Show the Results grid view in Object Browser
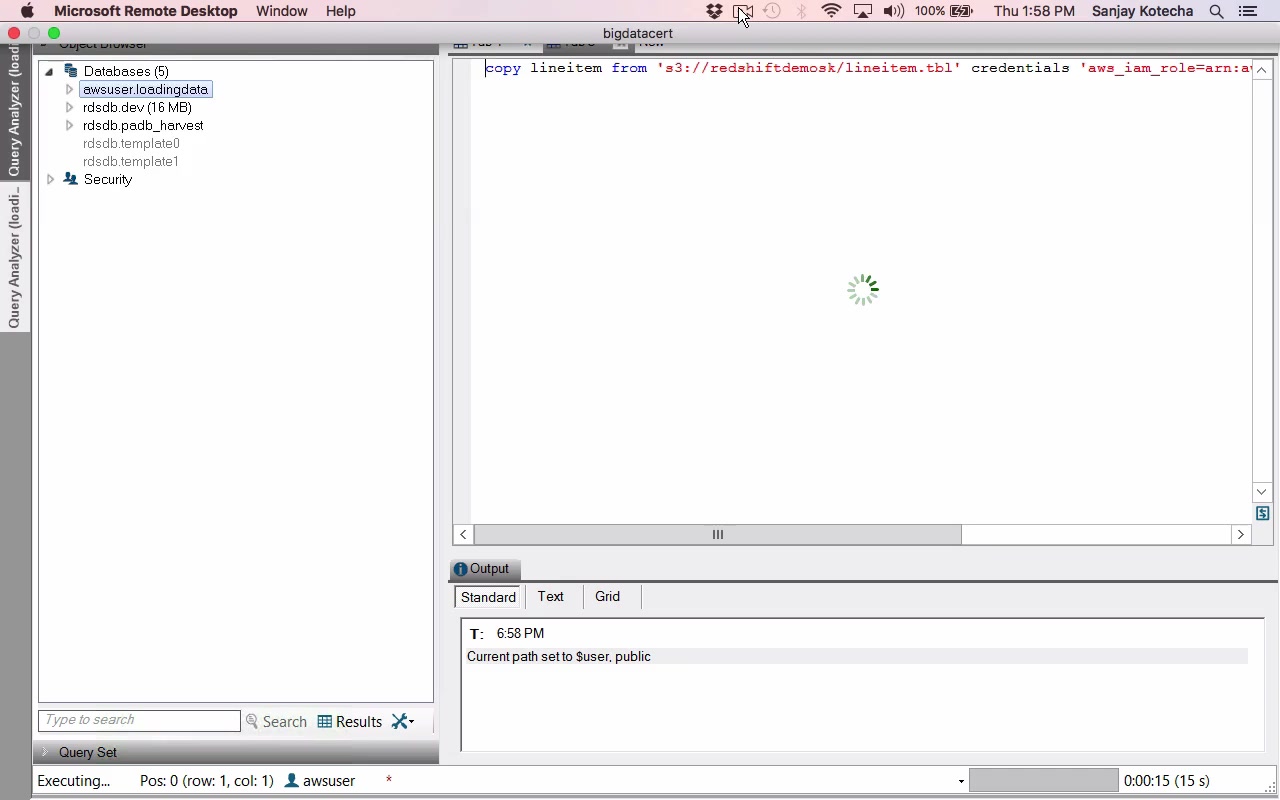Screen dimensions: 1280x800 click(350, 721)
